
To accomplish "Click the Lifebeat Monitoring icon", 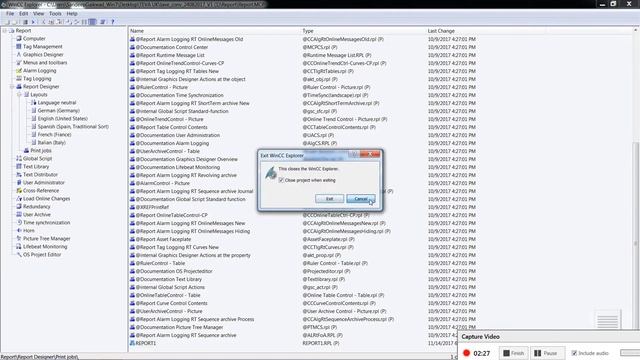I will (19, 247).
